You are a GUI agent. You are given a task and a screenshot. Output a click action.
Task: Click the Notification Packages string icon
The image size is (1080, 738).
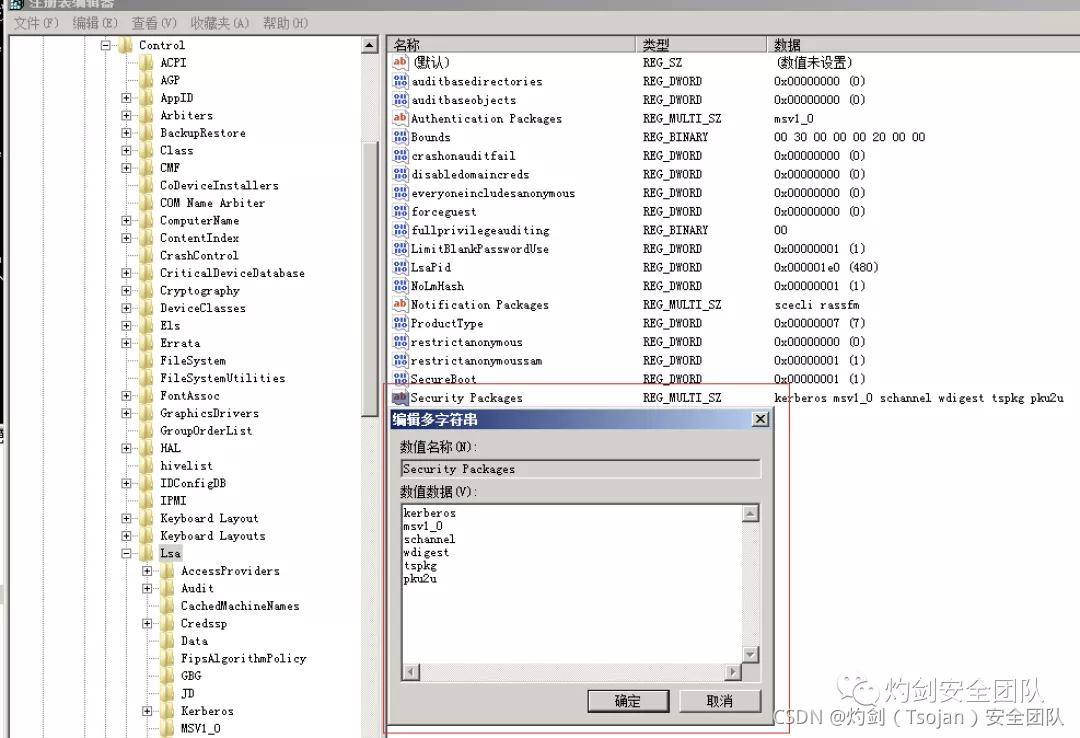400,304
